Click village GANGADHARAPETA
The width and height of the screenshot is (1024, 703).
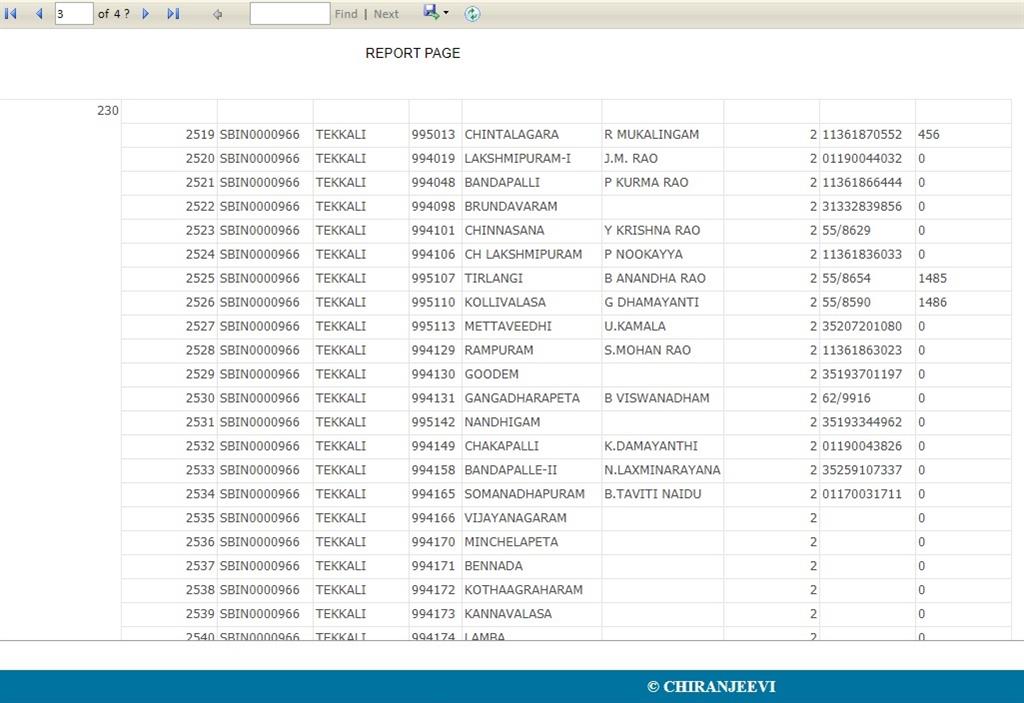click(522, 398)
